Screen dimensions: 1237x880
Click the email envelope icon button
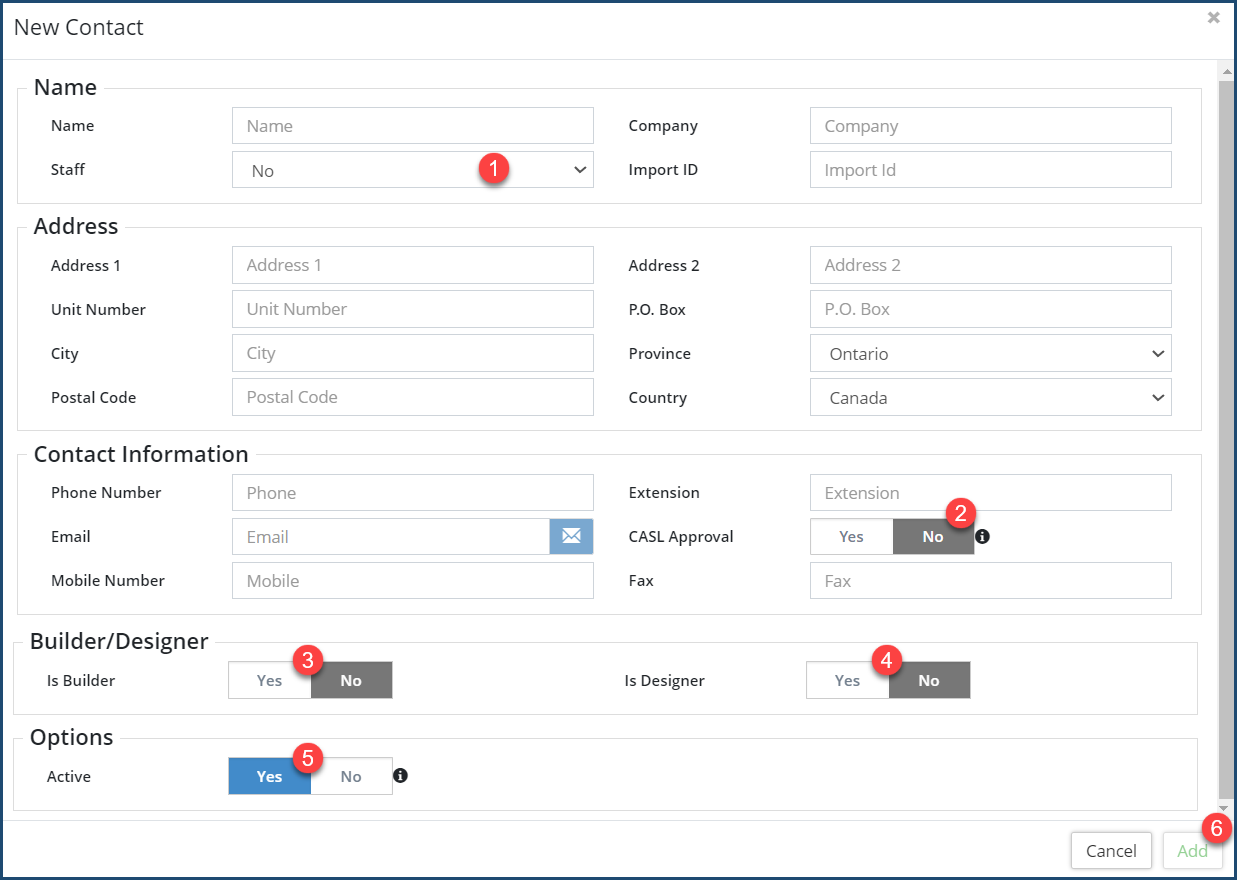pos(571,536)
